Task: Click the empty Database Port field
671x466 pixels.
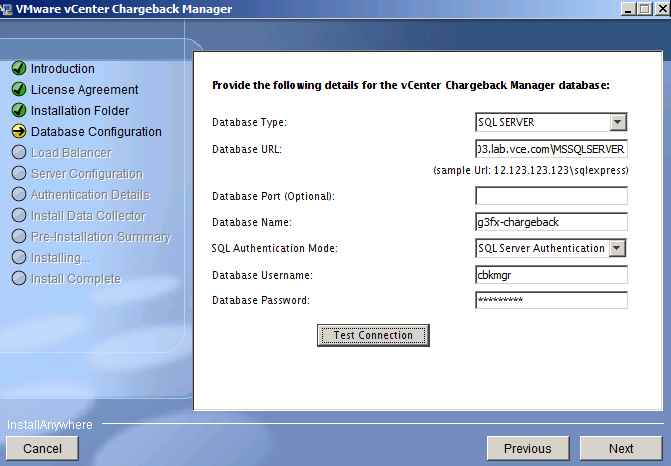Action: [x=551, y=196]
